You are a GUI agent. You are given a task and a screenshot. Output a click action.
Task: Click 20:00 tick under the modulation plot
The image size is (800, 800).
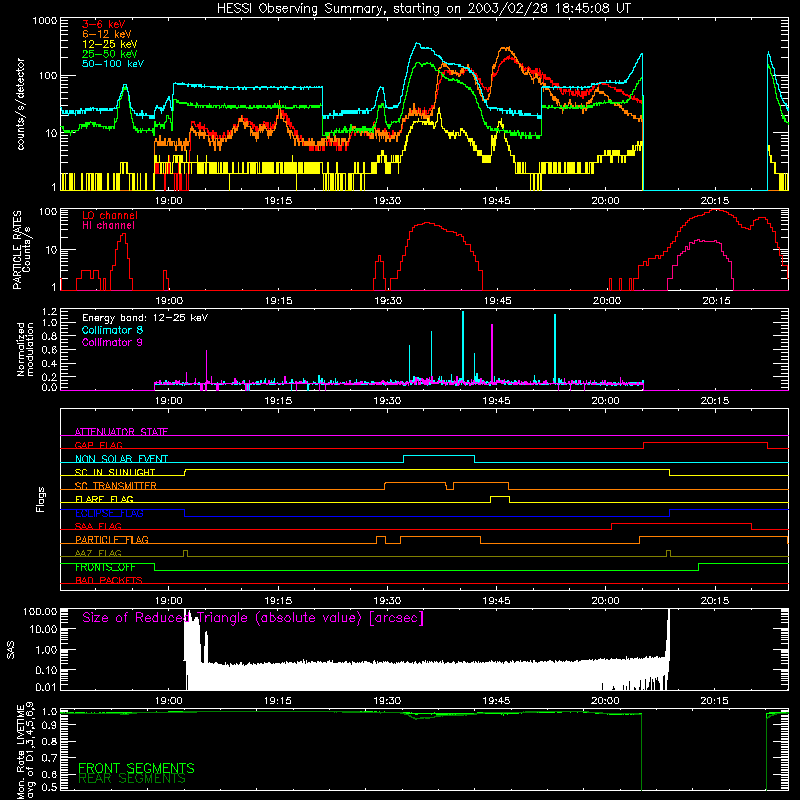[x=606, y=401]
